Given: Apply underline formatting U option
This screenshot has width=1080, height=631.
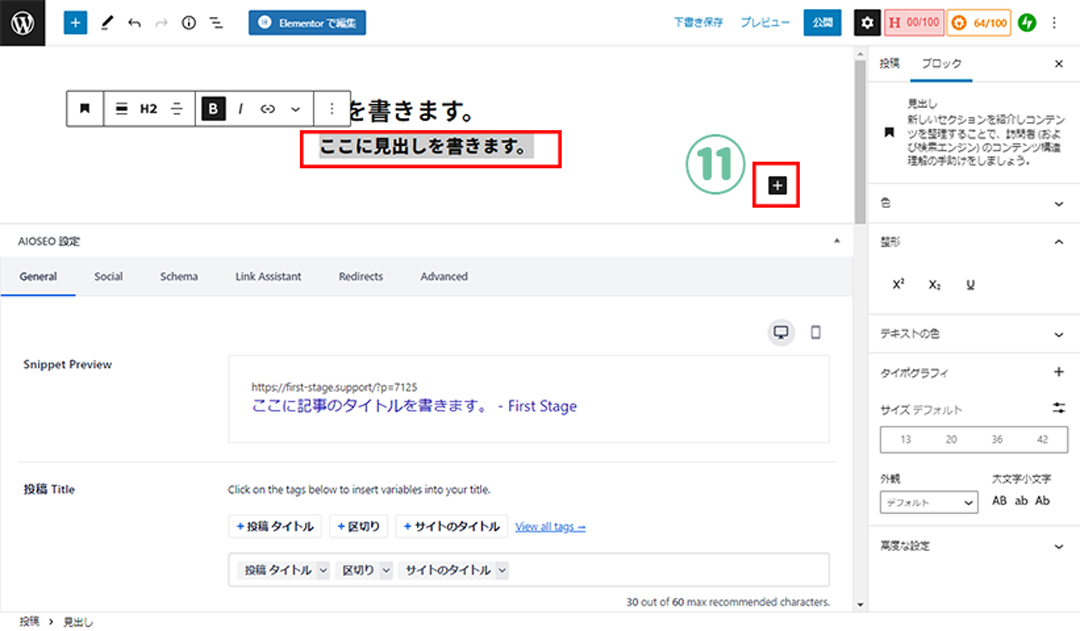Looking at the screenshot, I should [x=970, y=285].
